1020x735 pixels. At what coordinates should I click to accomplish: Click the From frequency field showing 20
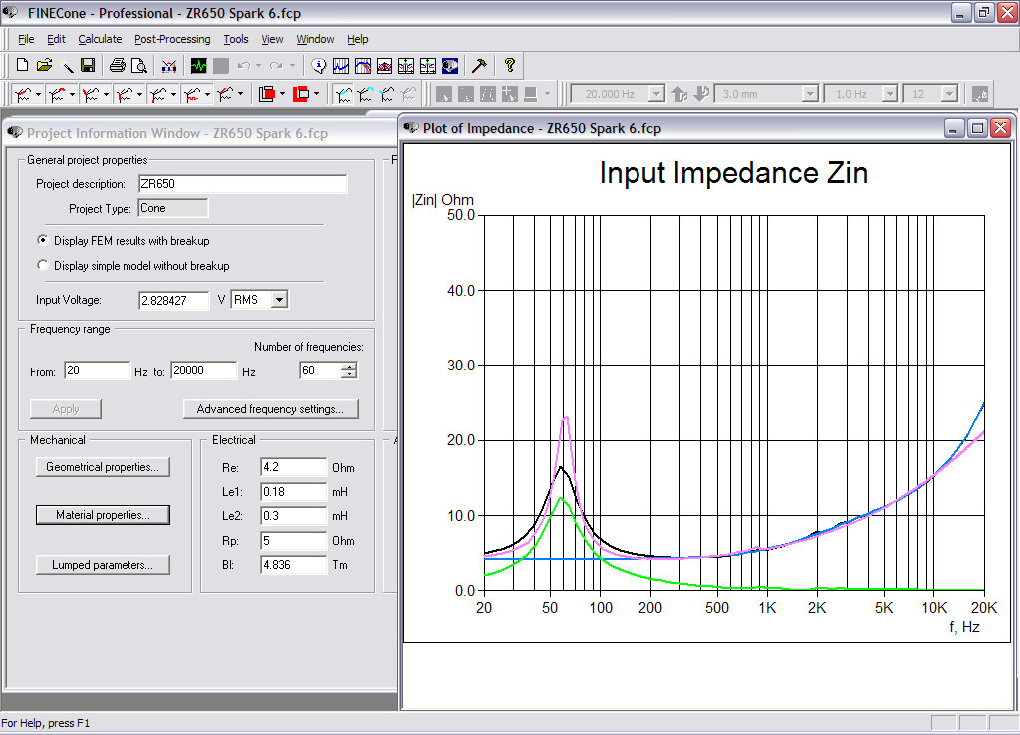click(x=97, y=371)
